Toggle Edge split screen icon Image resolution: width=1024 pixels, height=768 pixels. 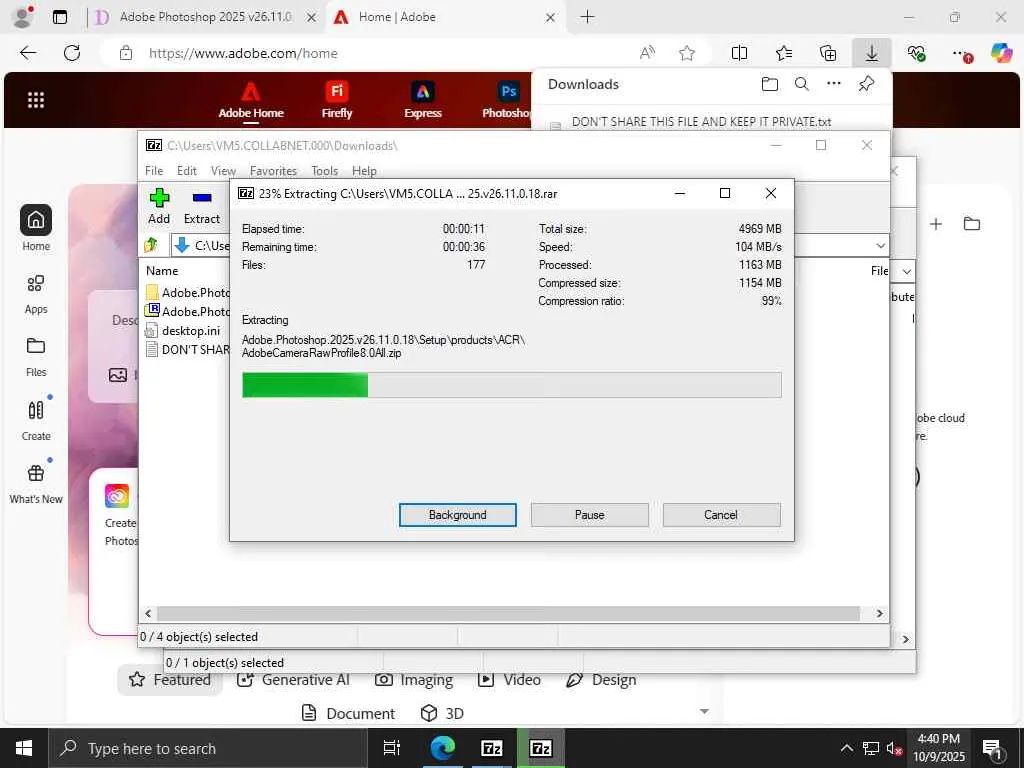point(739,53)
